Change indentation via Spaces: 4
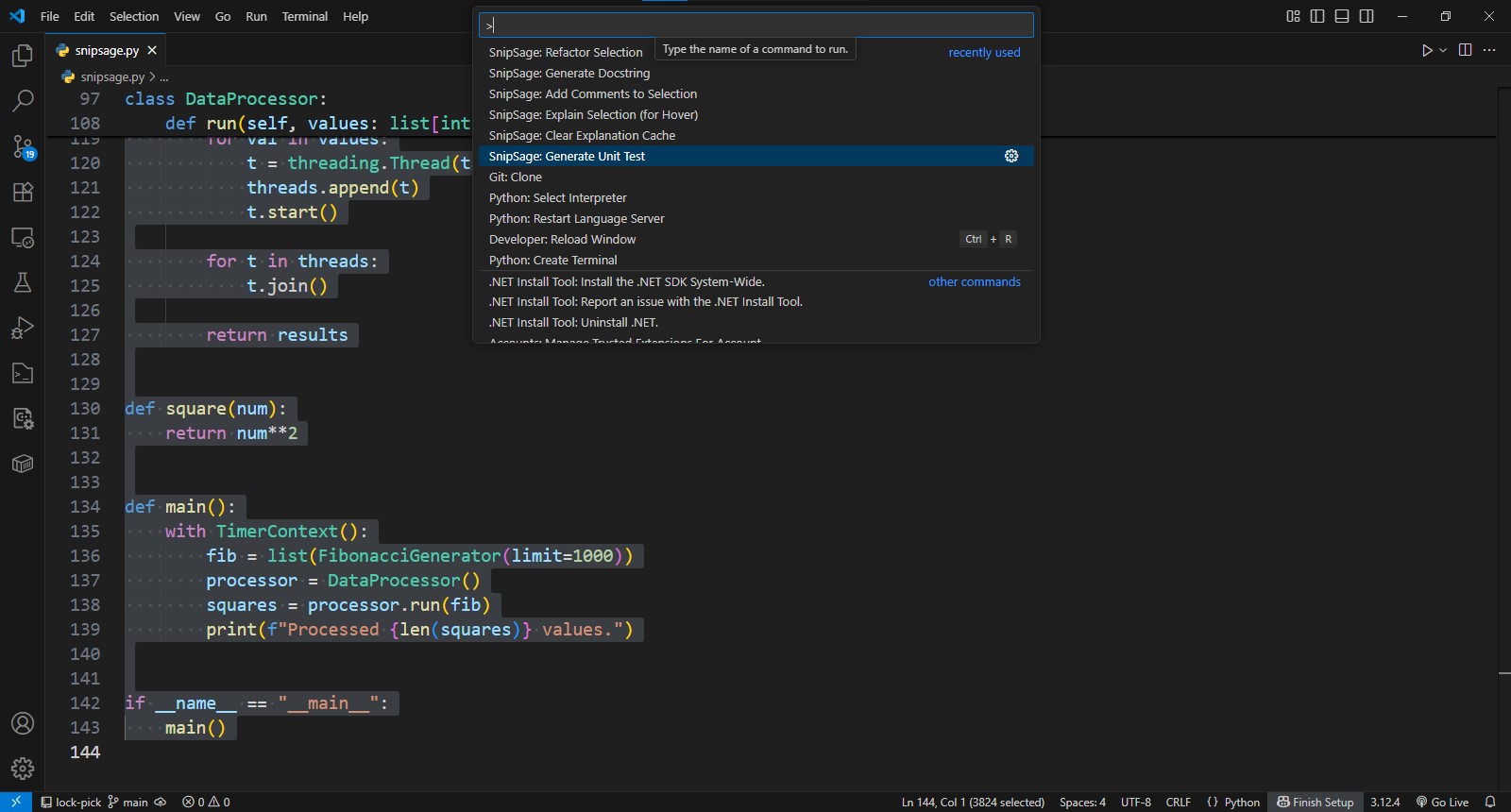 1082,802
